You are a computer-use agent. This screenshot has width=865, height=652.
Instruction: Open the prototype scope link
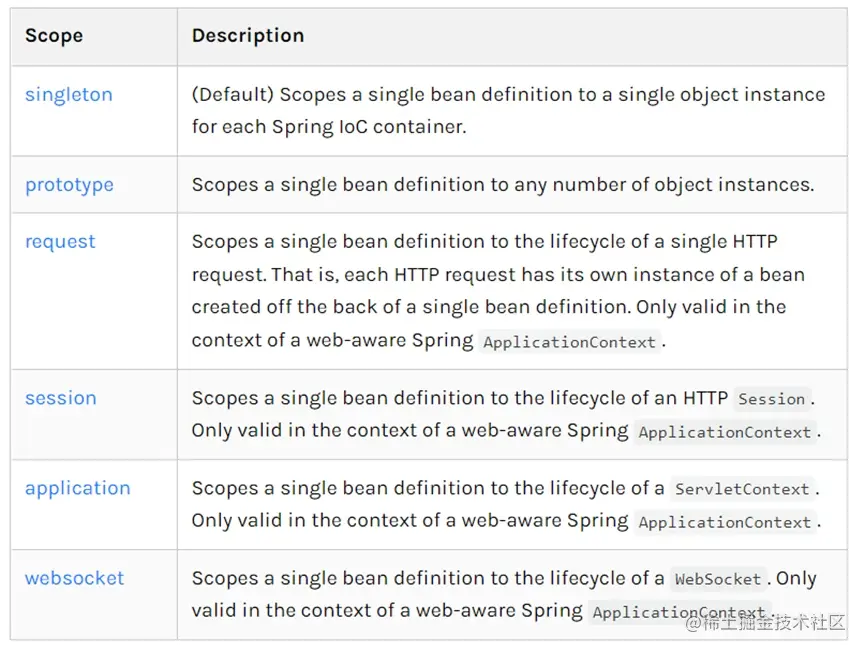(70, 185)
